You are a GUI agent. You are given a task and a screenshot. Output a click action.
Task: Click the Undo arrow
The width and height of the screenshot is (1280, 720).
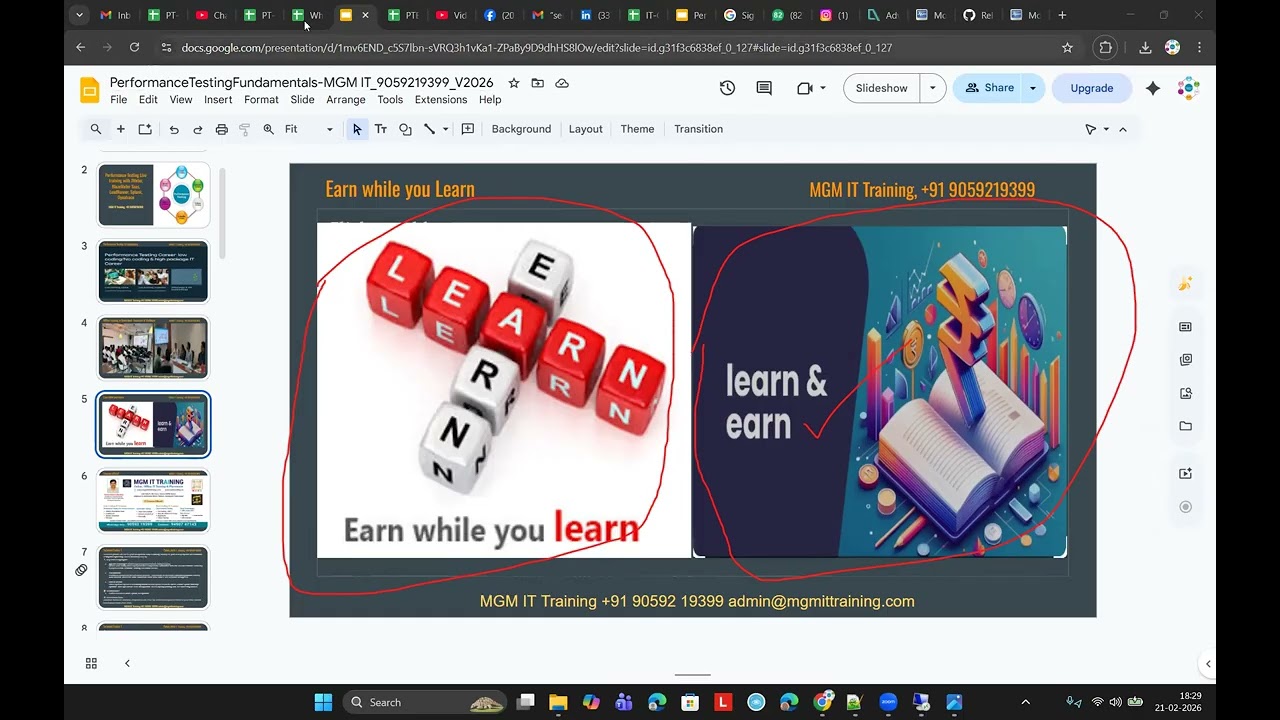174,129
